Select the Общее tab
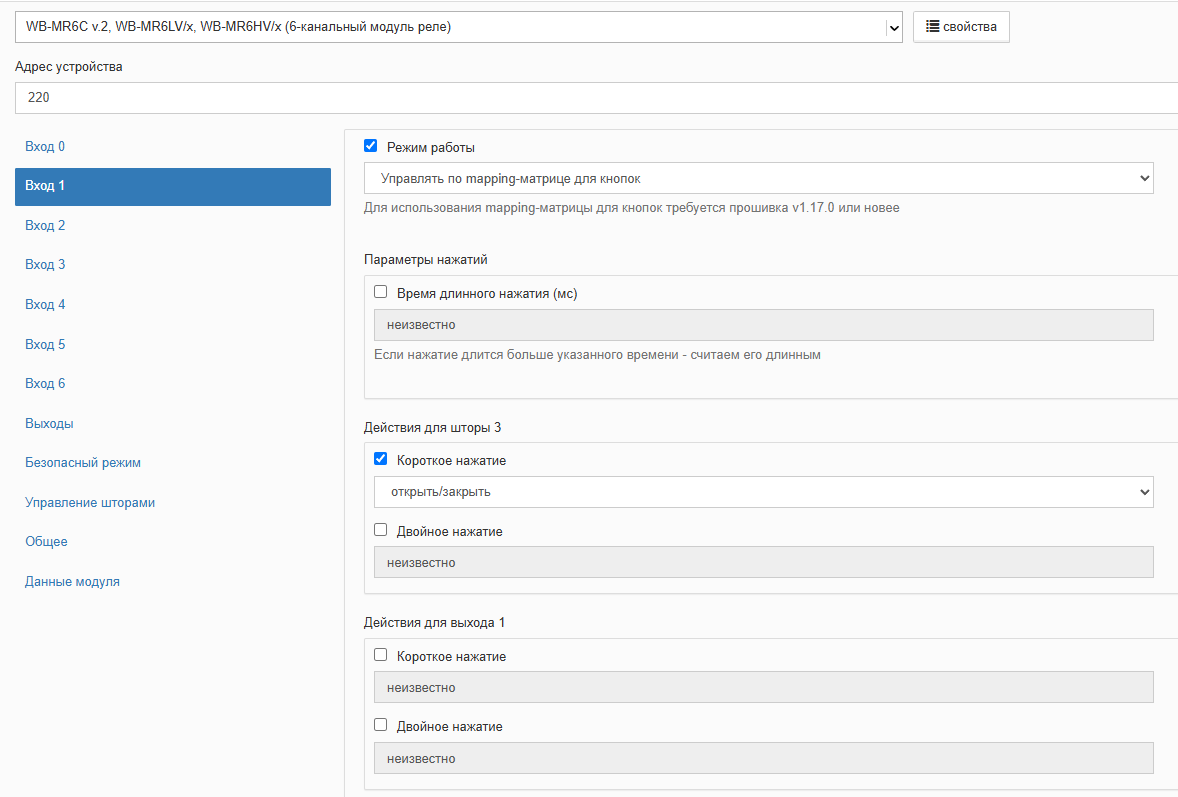Viewport: 1178px width, 797px height. pyautogui.click(x=46, y=542)
